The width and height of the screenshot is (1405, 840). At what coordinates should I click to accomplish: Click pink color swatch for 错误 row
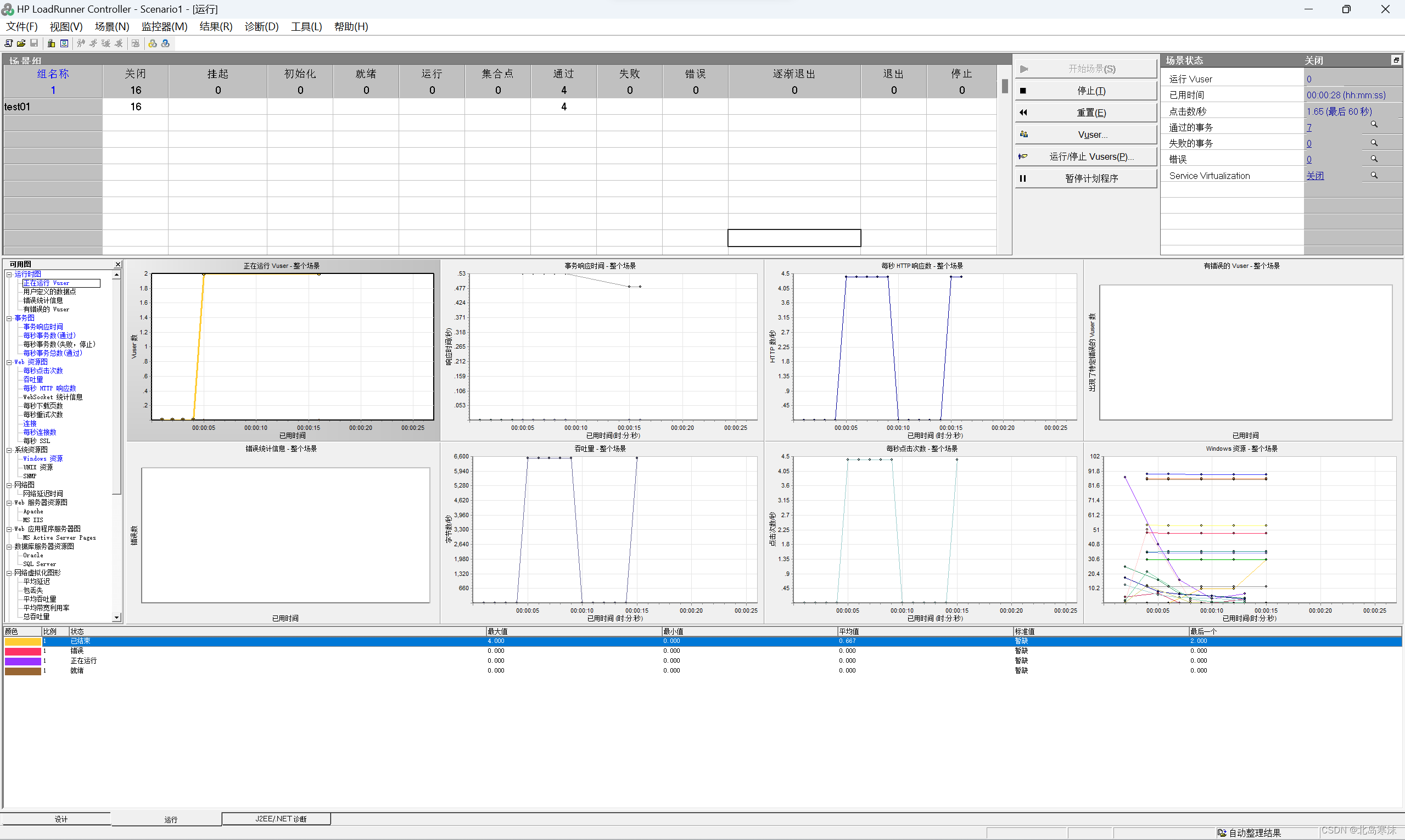coord(23,652)
